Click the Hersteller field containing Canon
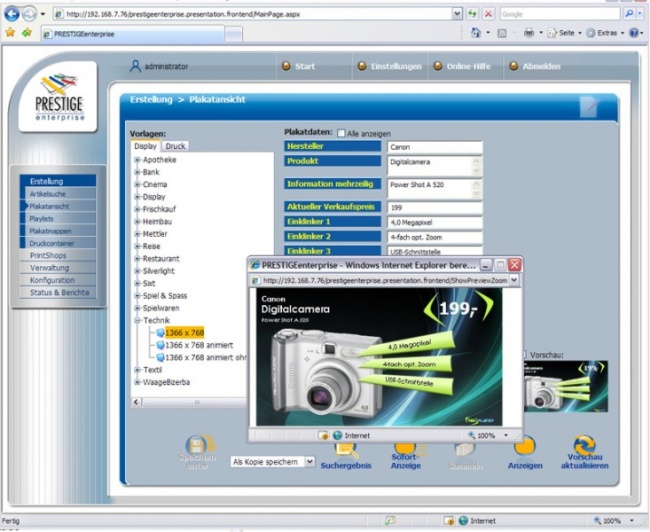This screenshot has width=650, height=532. [x=434, y=147]
